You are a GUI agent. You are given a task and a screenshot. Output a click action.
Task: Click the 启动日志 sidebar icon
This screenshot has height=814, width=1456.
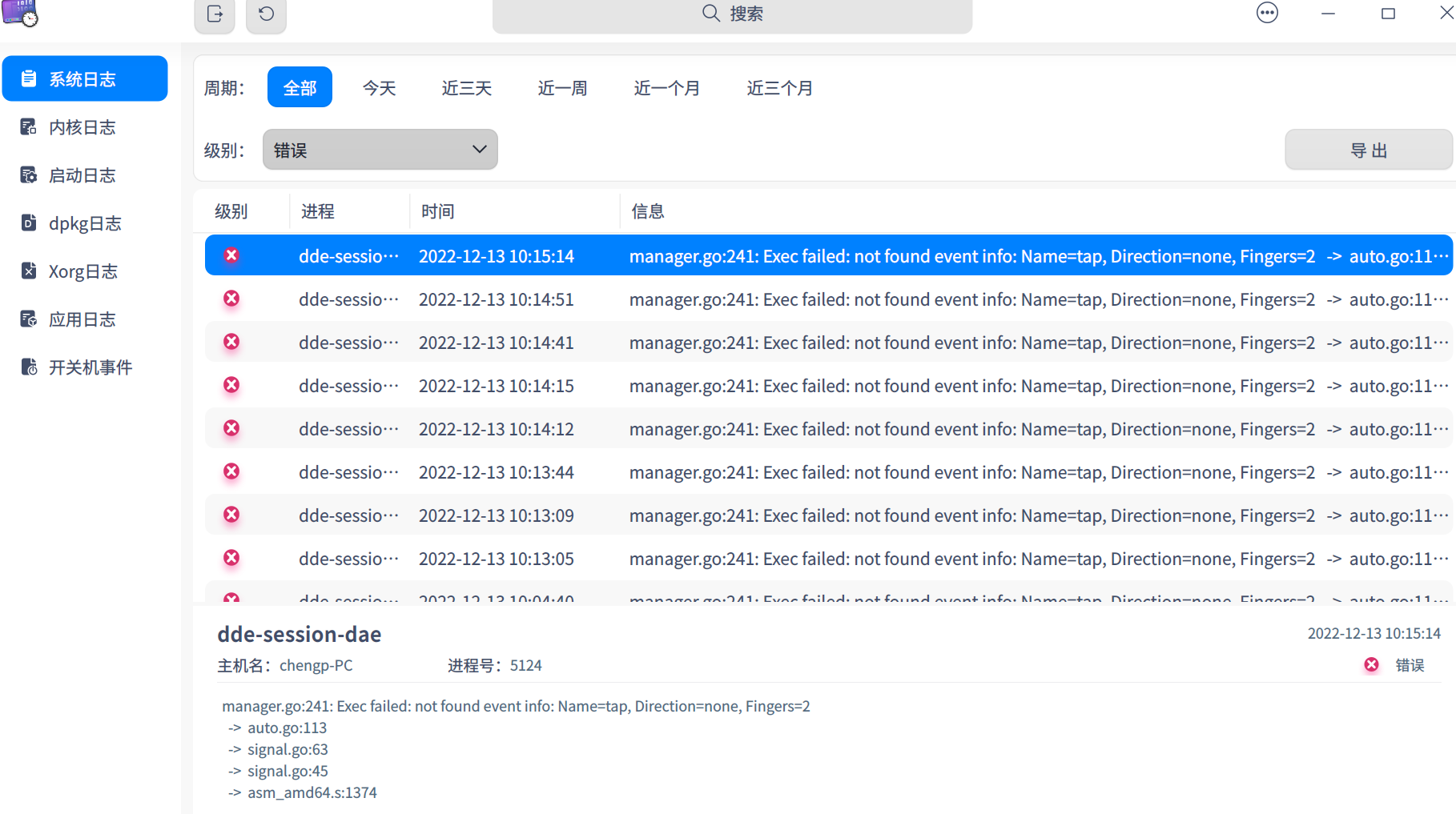(x=29, y=174)
